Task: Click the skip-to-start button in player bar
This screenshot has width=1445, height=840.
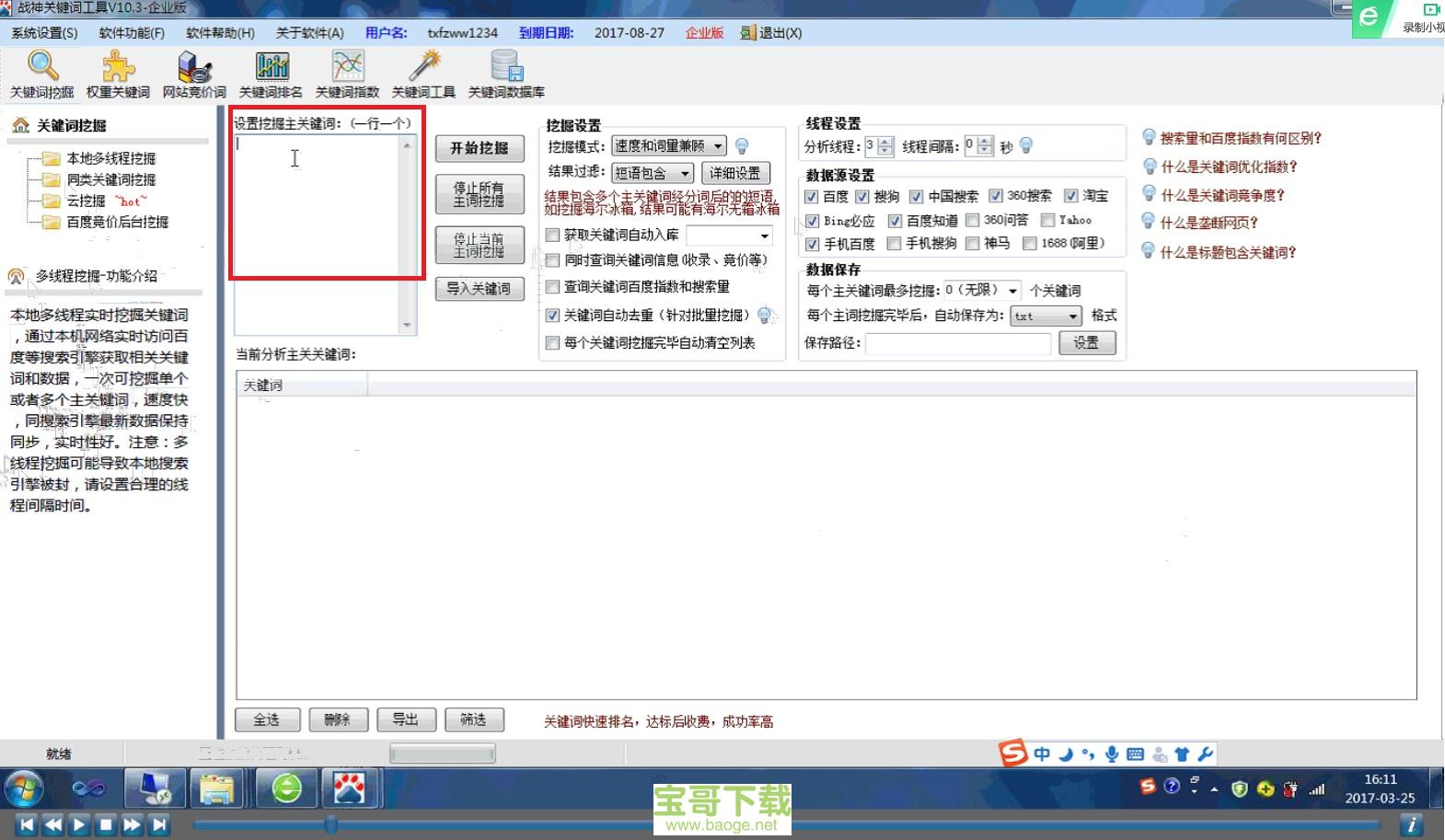Action: click(x=27, y=825)
